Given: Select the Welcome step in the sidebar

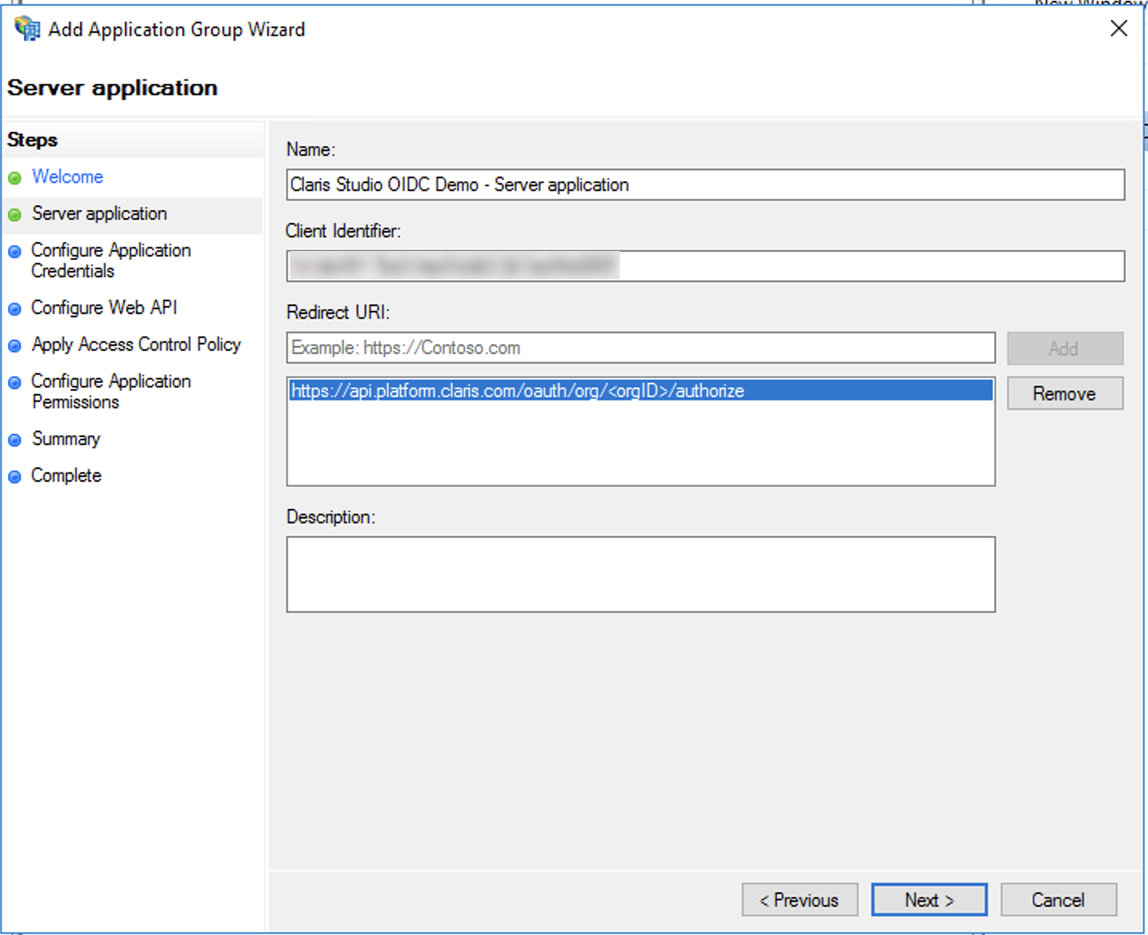Looking at the screenshot, I should 67,176.
